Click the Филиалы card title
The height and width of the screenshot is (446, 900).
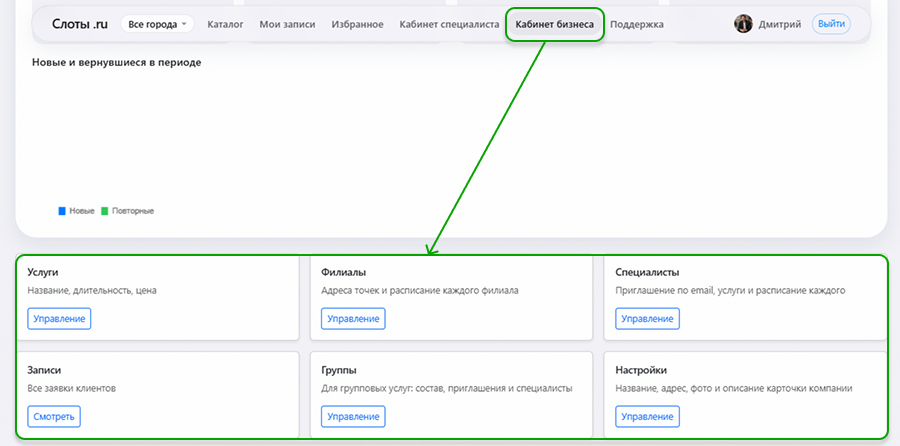click(x=344, y=272)
